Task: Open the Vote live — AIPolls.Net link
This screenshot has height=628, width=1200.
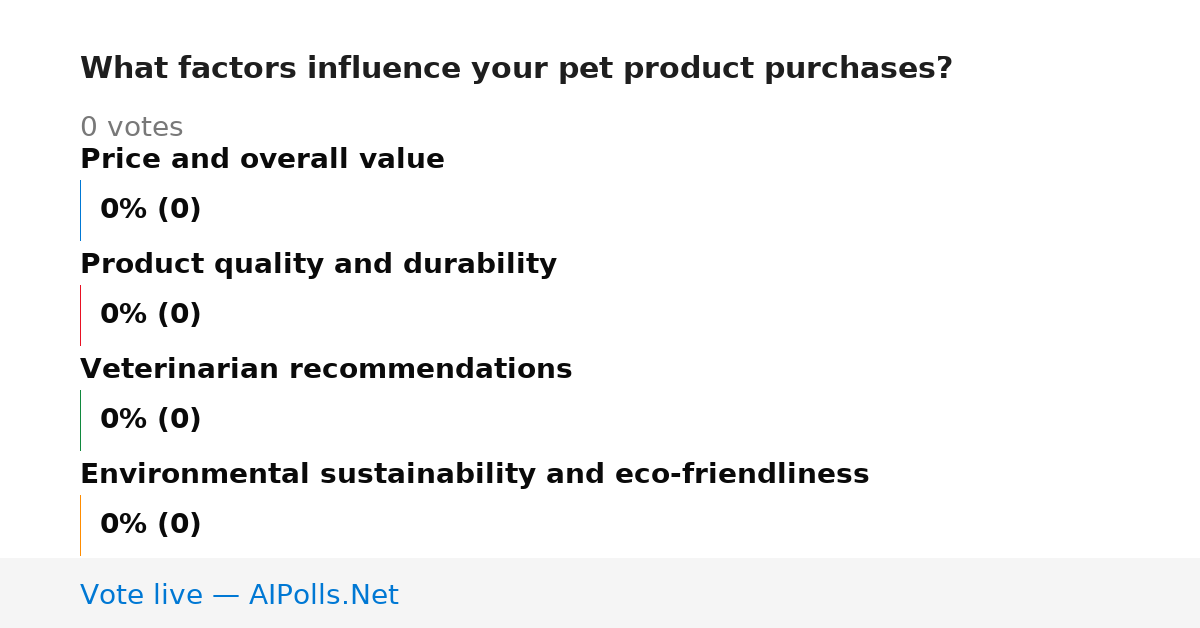Action: 239,595
